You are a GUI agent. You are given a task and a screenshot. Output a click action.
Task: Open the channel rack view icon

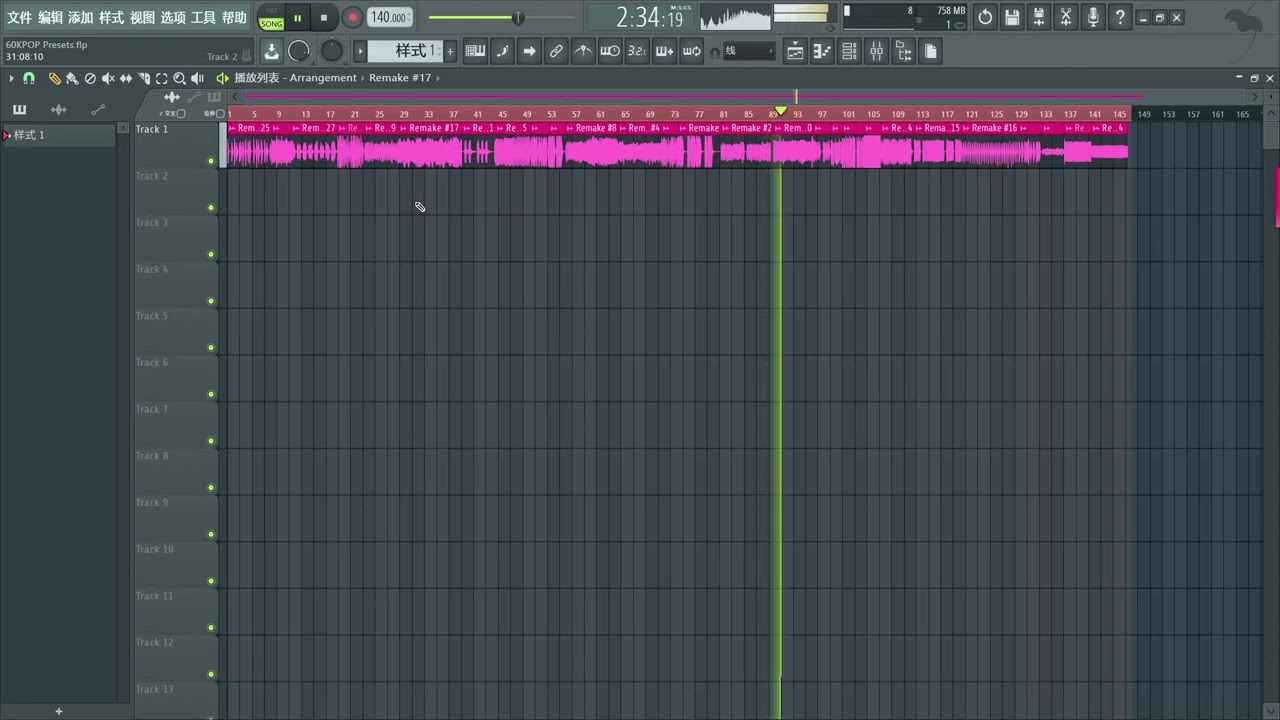(x=849, y=51)
